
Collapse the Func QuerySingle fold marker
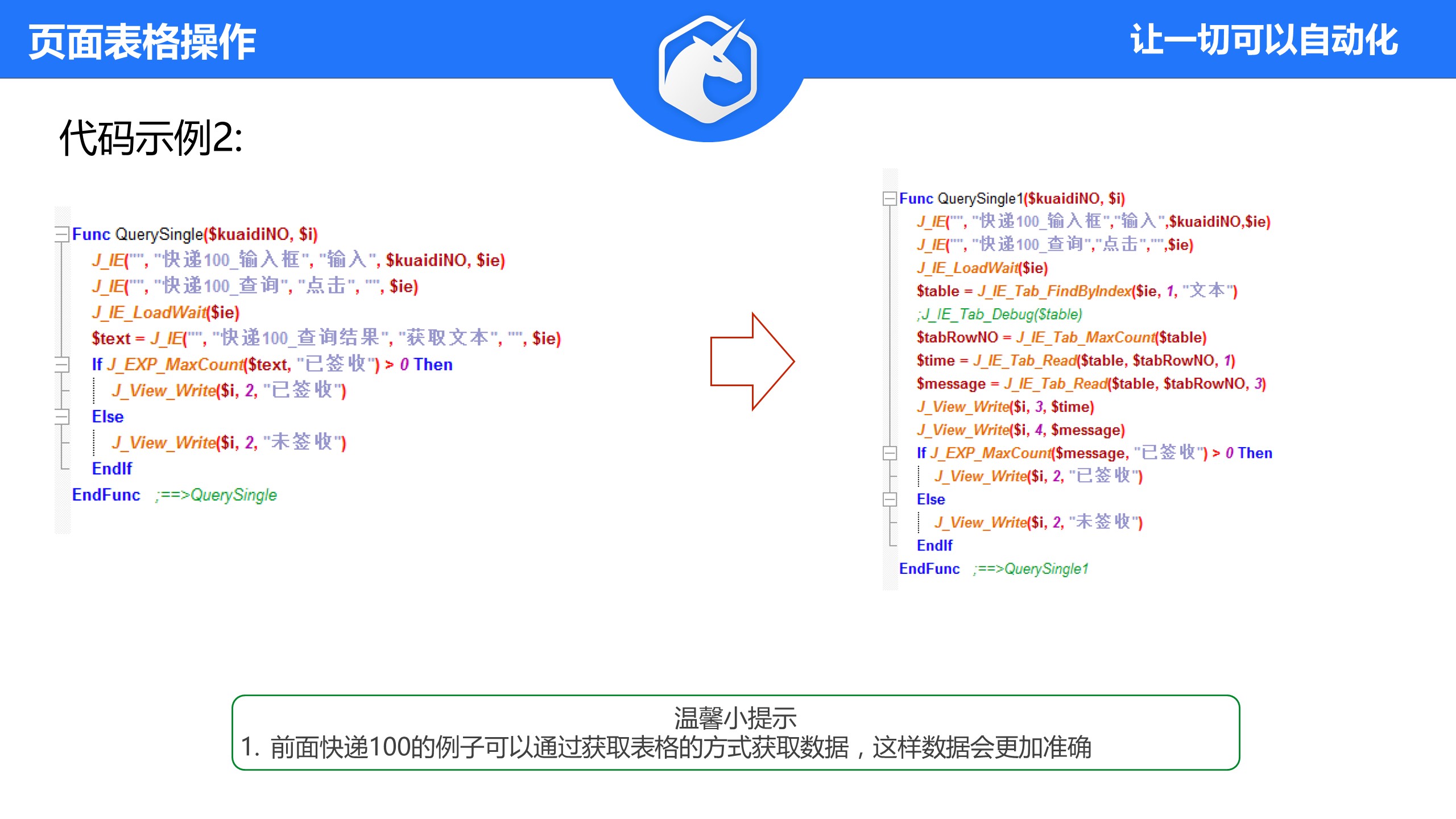pos(61,234)
